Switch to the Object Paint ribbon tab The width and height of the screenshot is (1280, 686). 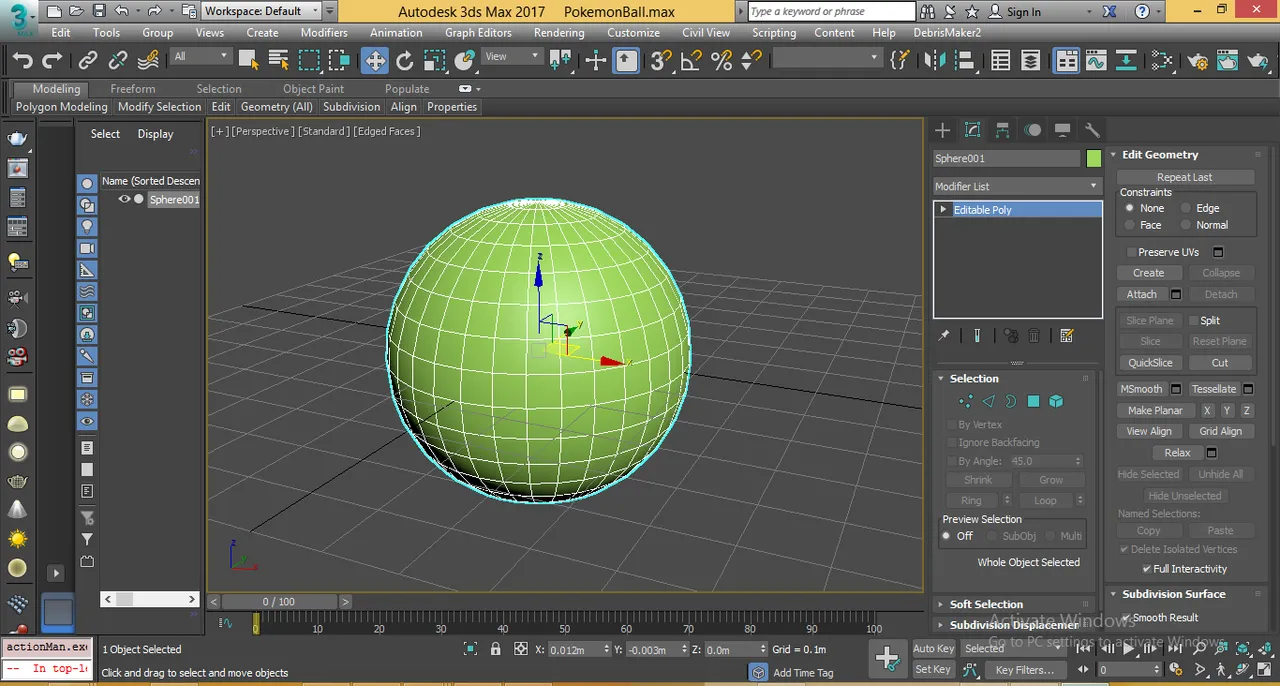coord(313,89)
